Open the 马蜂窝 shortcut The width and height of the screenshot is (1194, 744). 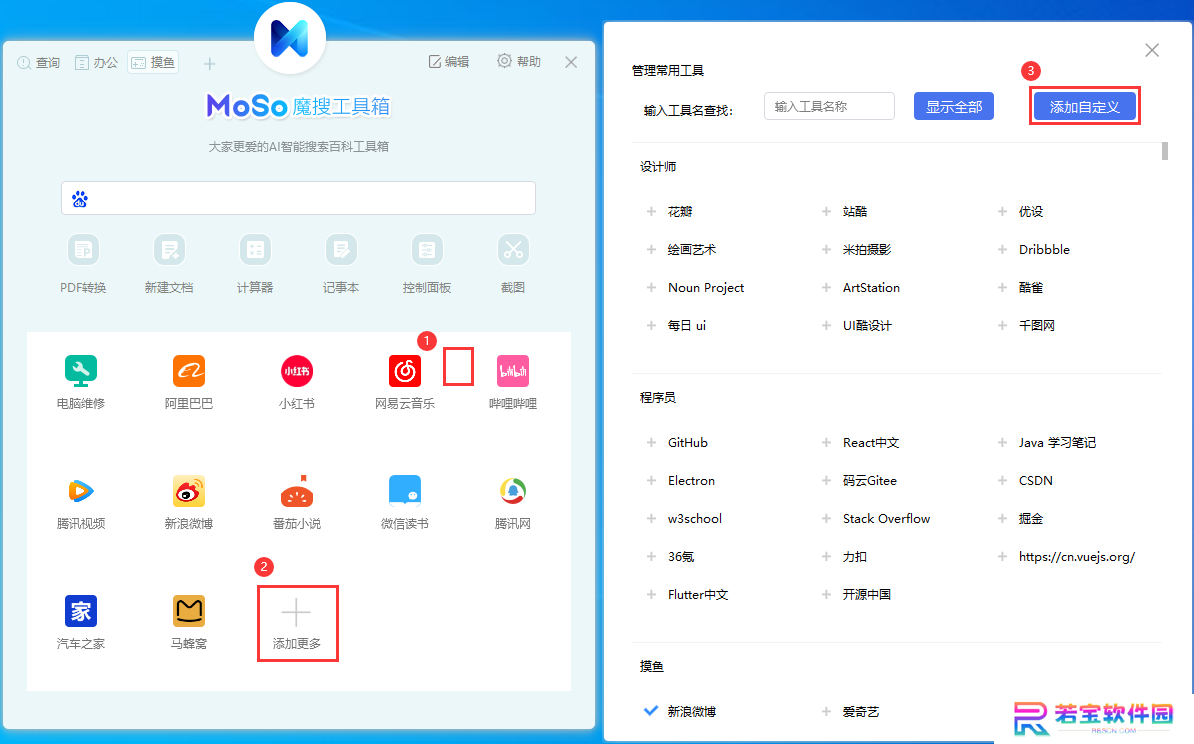tap(189, 611)
